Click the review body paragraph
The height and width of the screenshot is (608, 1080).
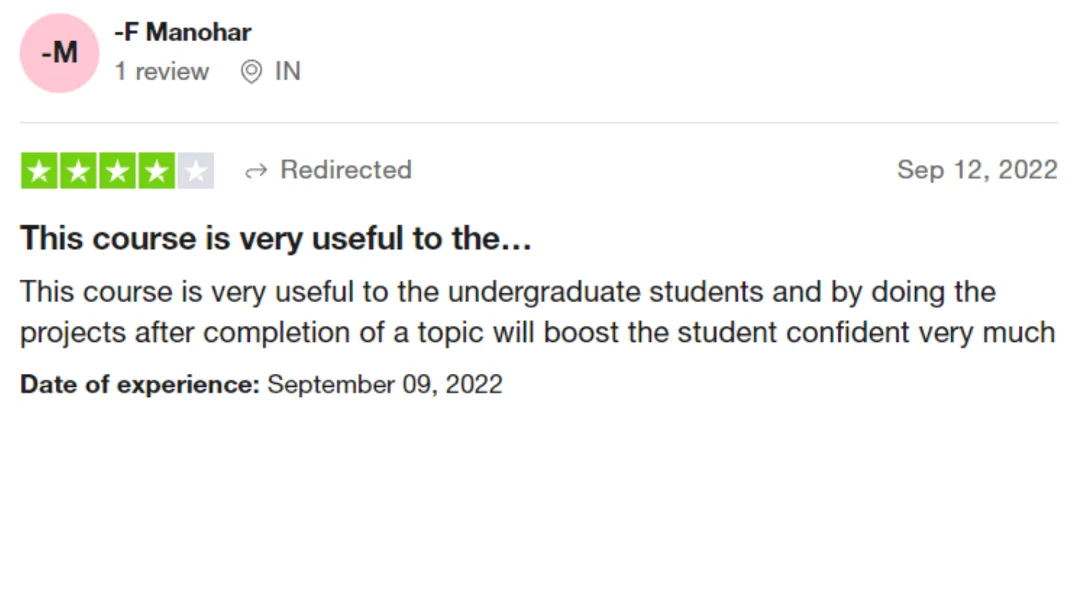tap(537, 312)
